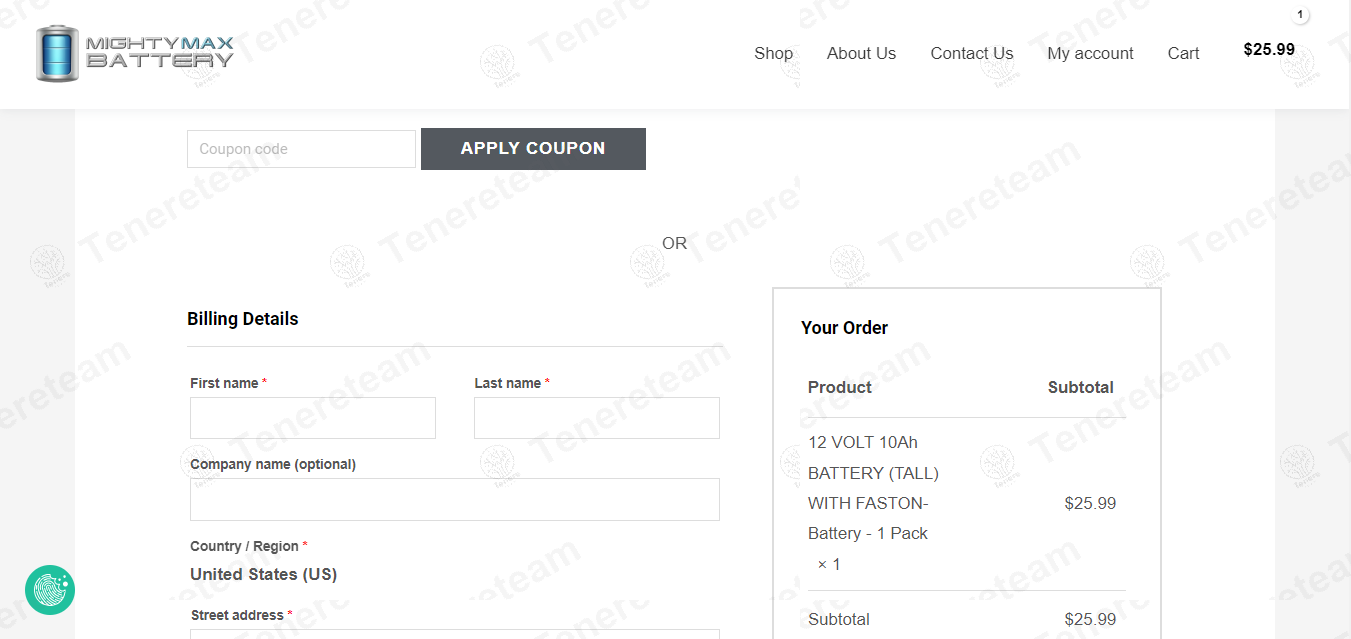Focus the Company name (optional) field
The width and height of the screenshot is (1351, 639).
(455, 499)
